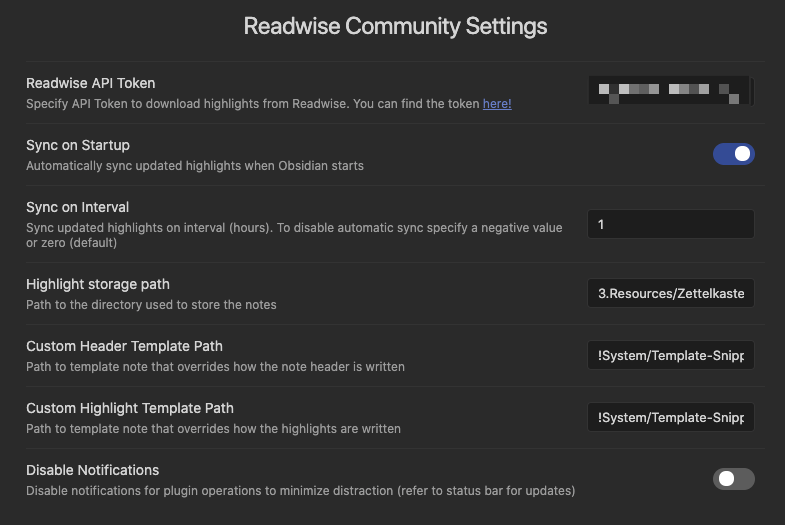Image resolution: width=785 pixels, height=525 pixels.
Task: Turn off the Sync on Startup toggle
Action: [733, 154]
